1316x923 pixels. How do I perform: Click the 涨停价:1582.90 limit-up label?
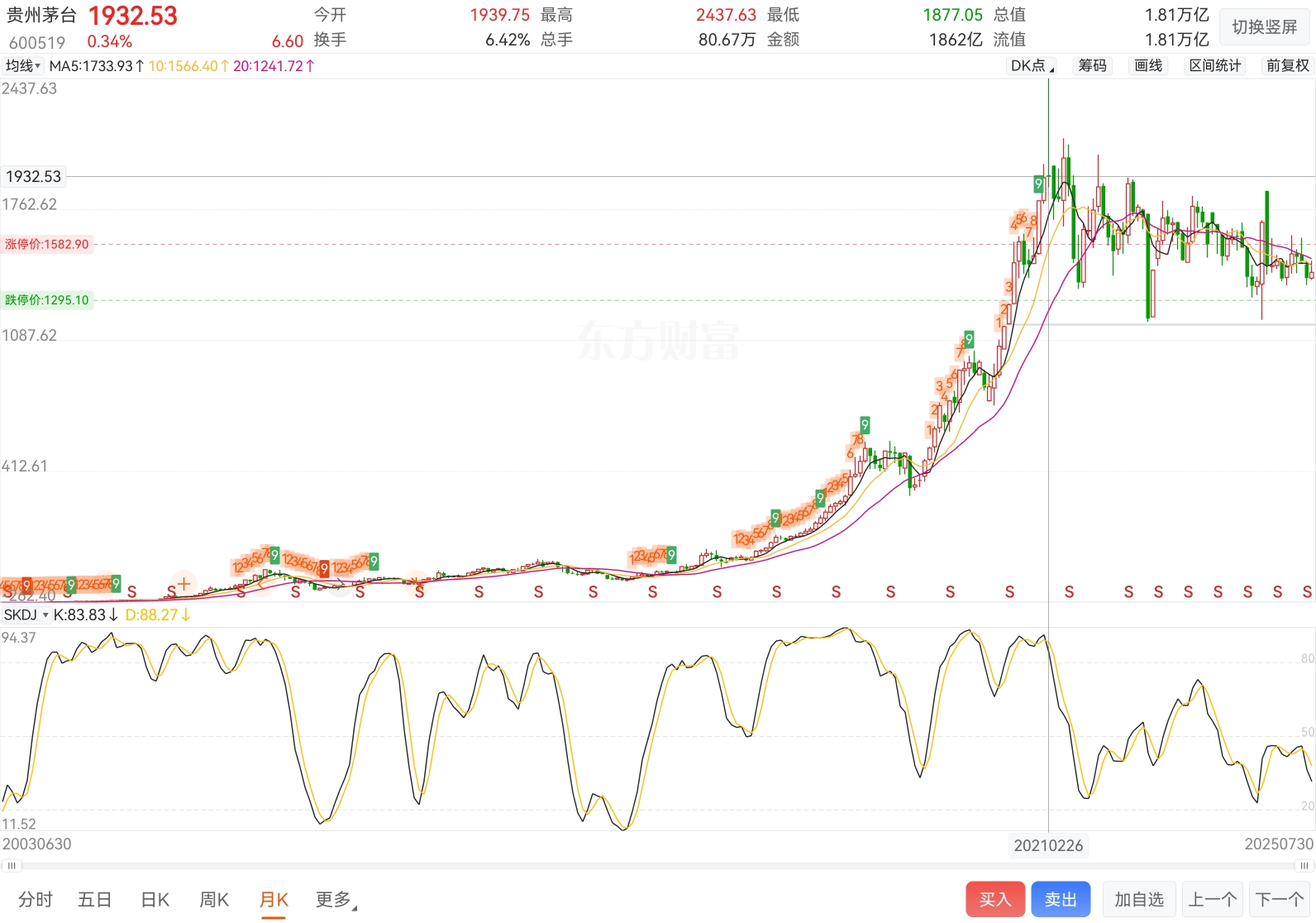[x=47, y=244]
